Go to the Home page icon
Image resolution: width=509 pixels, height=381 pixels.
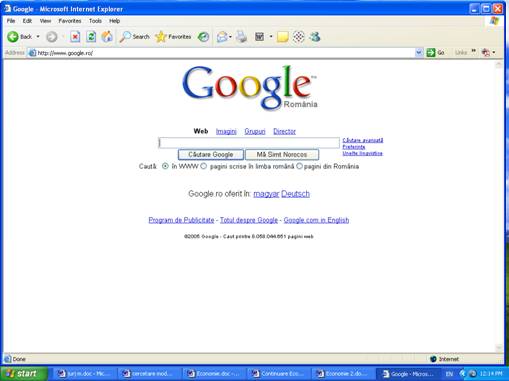(x=107, y=37)
